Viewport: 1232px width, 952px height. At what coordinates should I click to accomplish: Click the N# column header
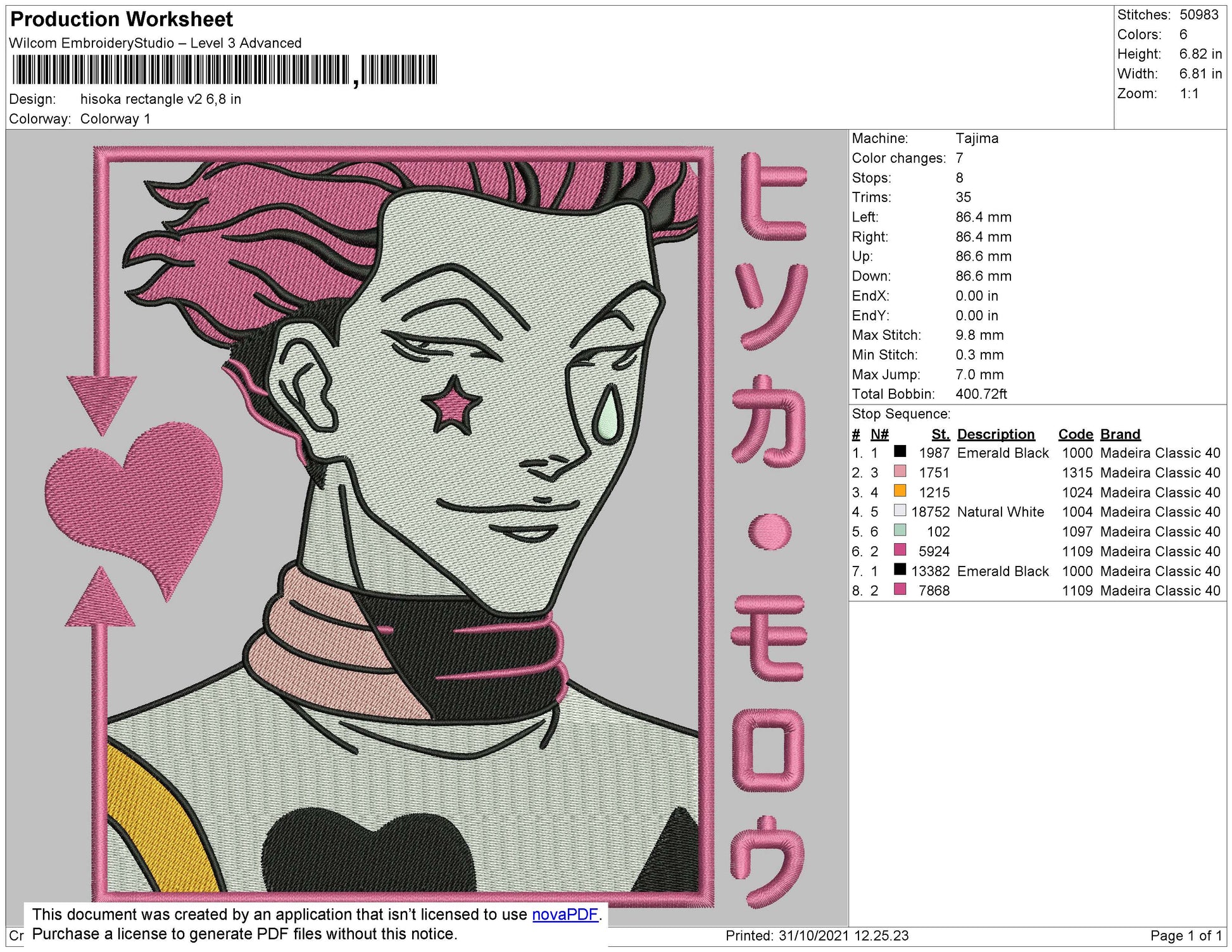879,434
